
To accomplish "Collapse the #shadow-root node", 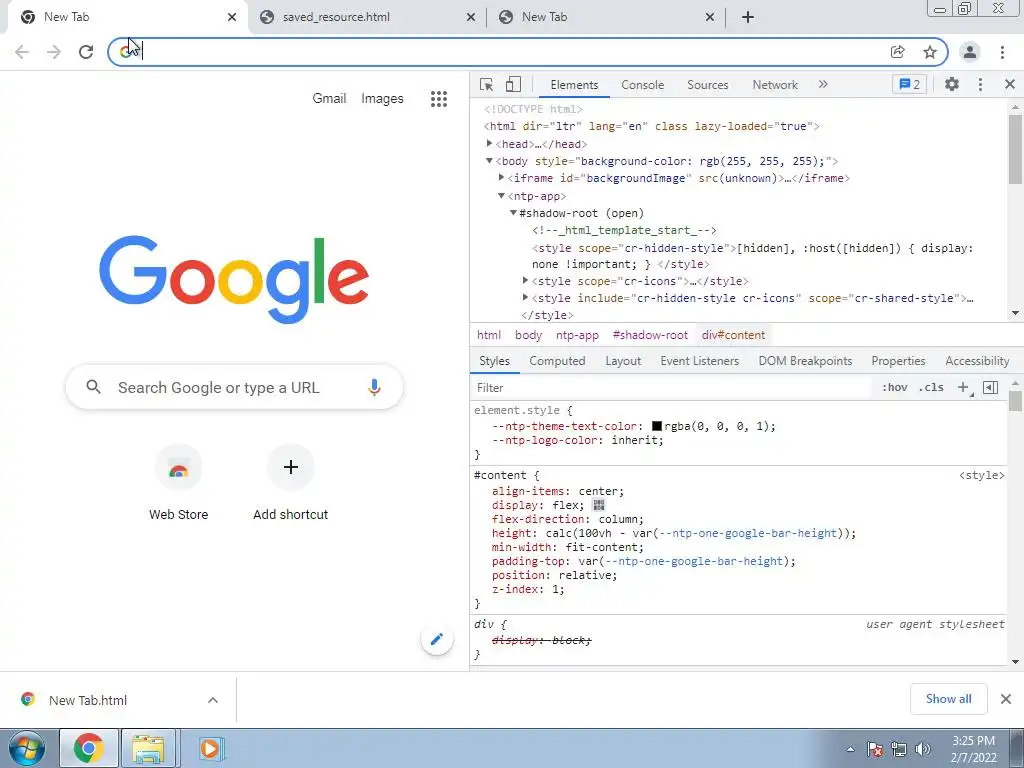I will pos(513,213).
